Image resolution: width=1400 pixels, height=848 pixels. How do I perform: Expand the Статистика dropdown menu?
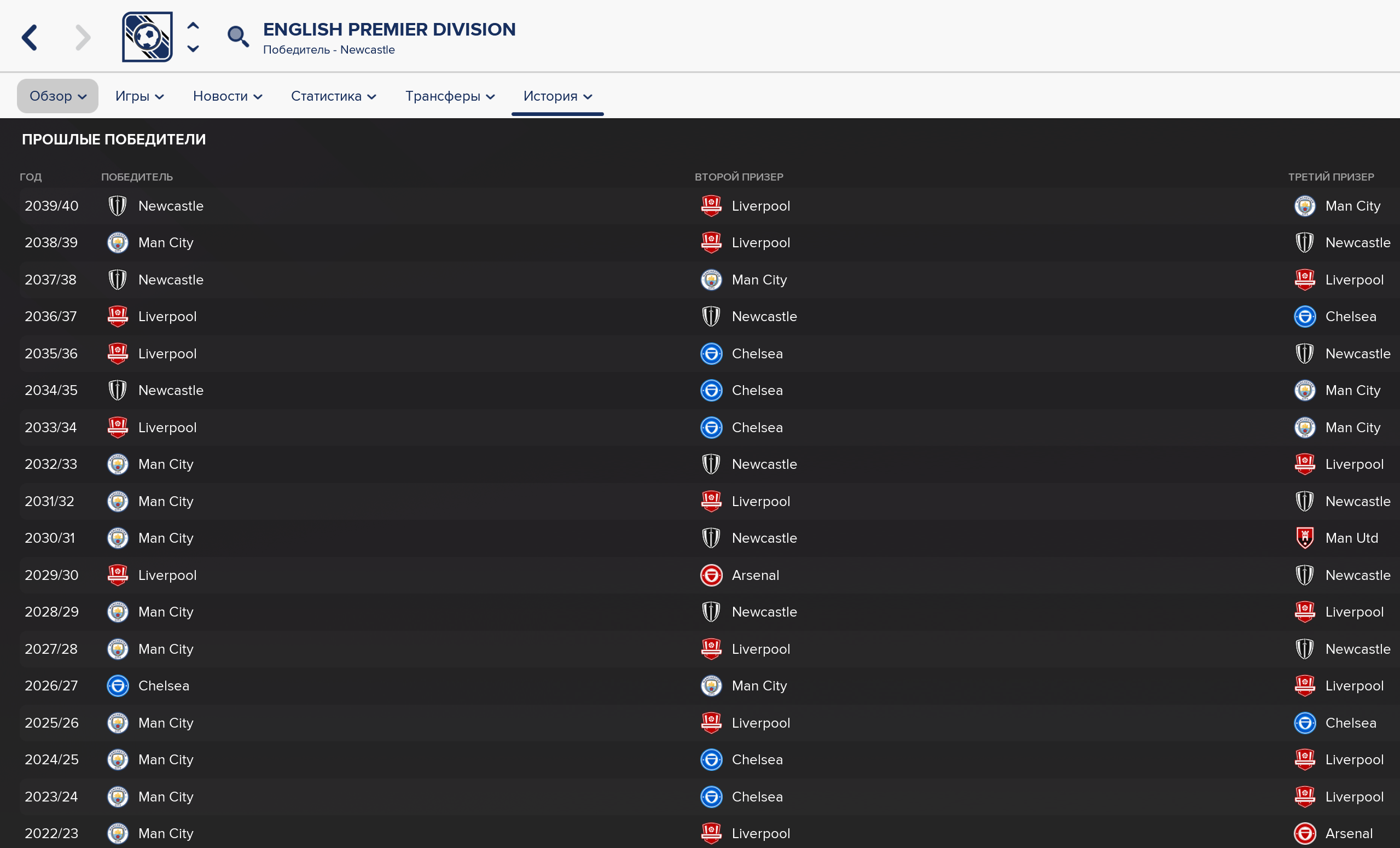coord(334,96)
